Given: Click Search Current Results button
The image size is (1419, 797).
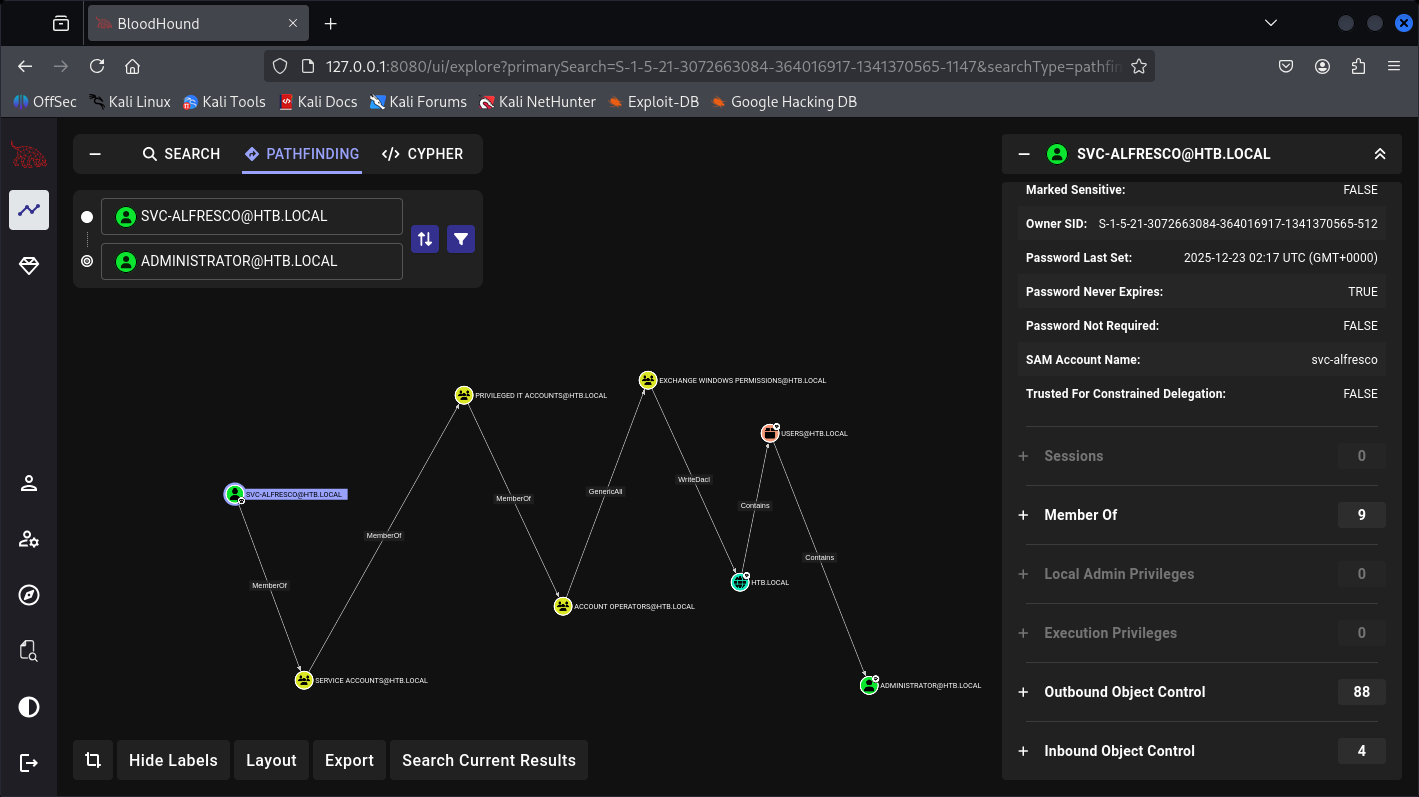Looking at the screenshot, I should [x=489, y=760].
